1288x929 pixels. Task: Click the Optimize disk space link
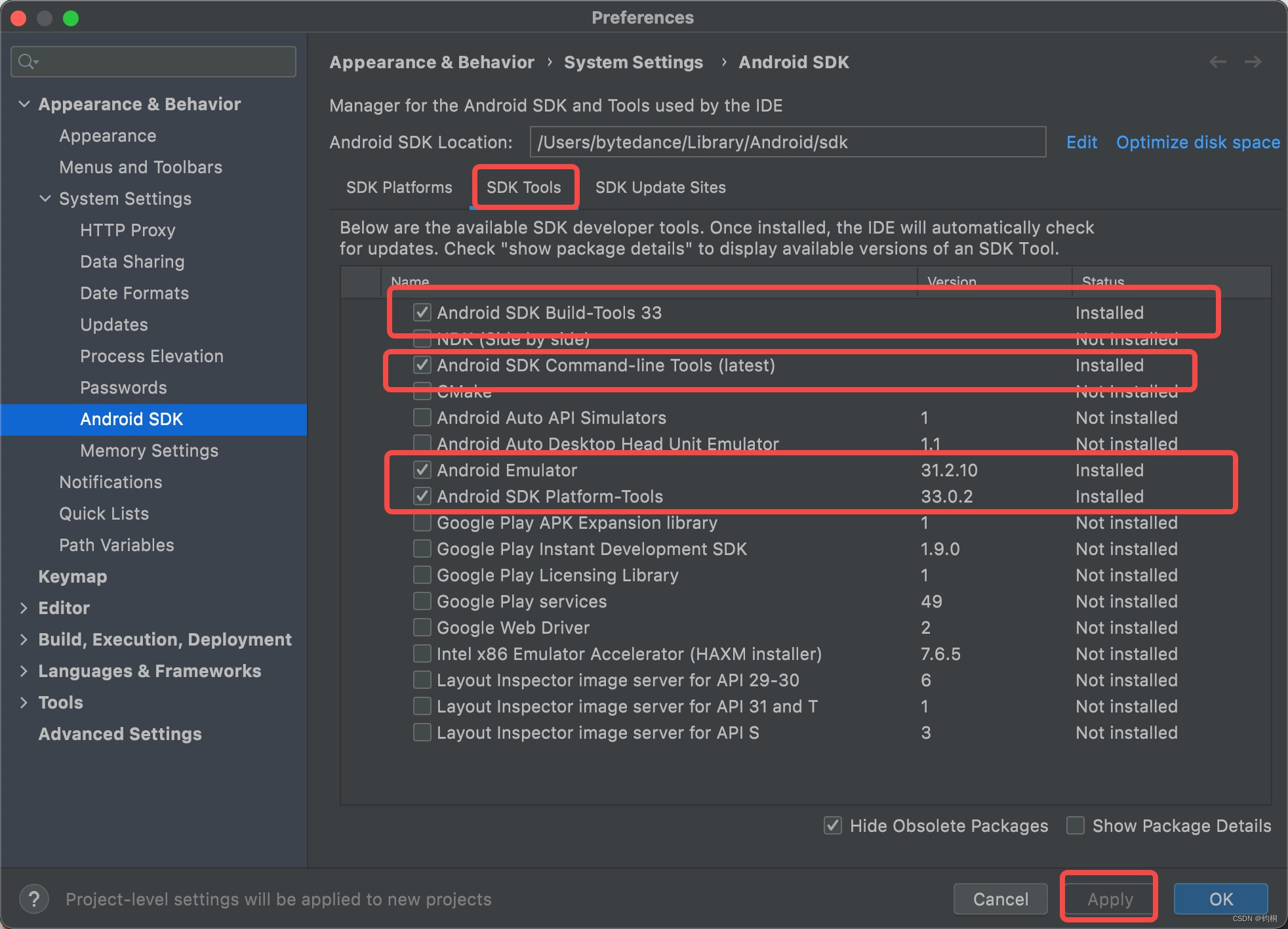tap(1197, 142)
